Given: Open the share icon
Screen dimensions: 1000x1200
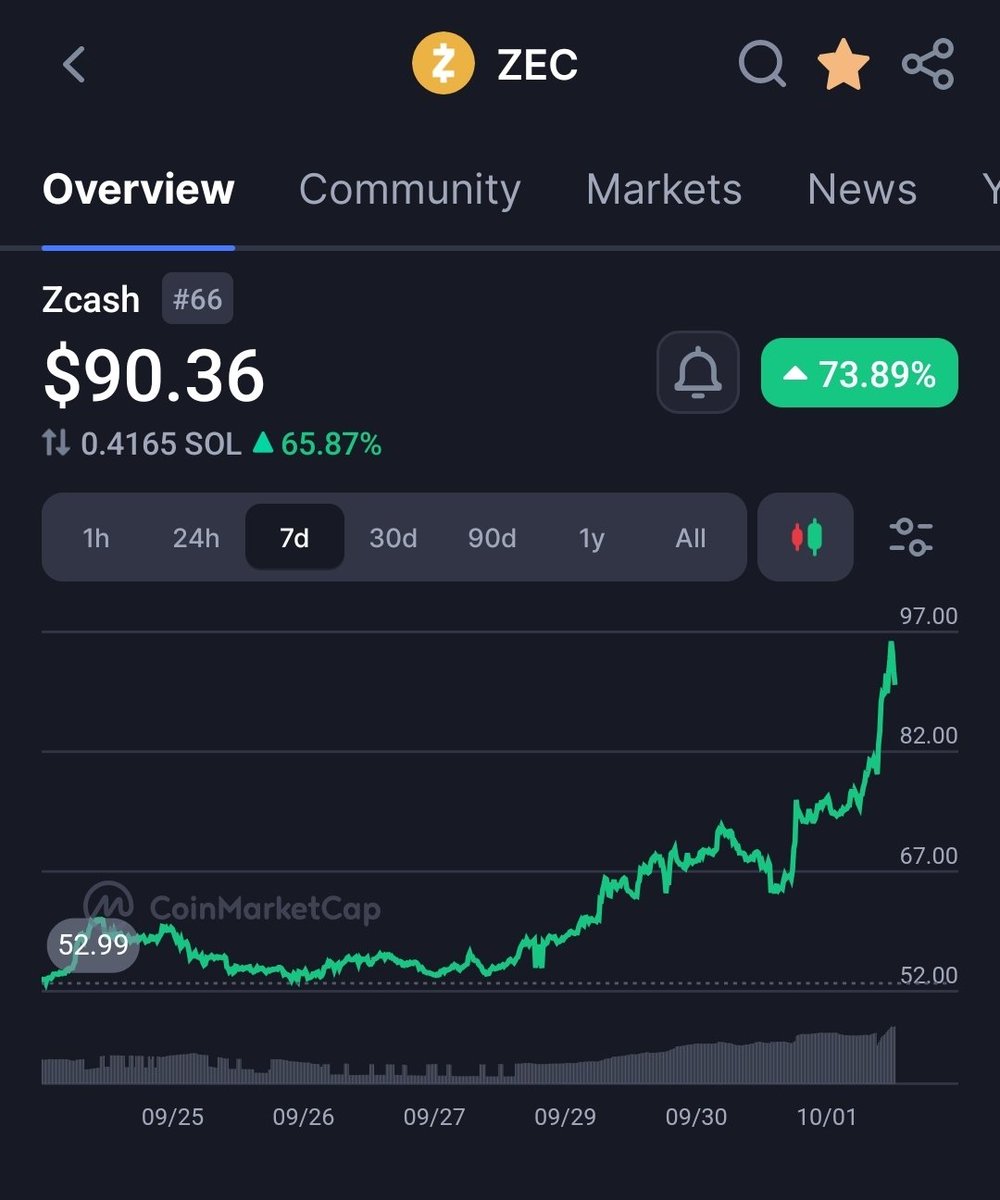Looking at the screenshot, I should pyautogui.click(x=928, y=65).
